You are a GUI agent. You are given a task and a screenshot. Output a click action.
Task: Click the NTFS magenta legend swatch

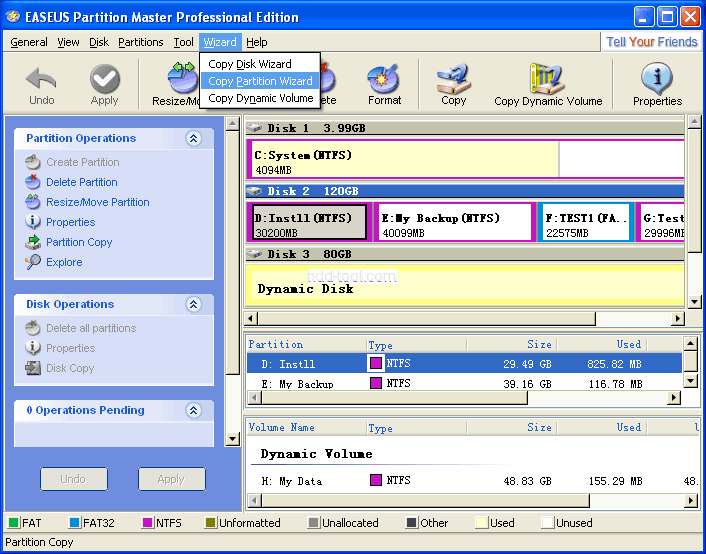pyautogui.click(x=147, y=523)
